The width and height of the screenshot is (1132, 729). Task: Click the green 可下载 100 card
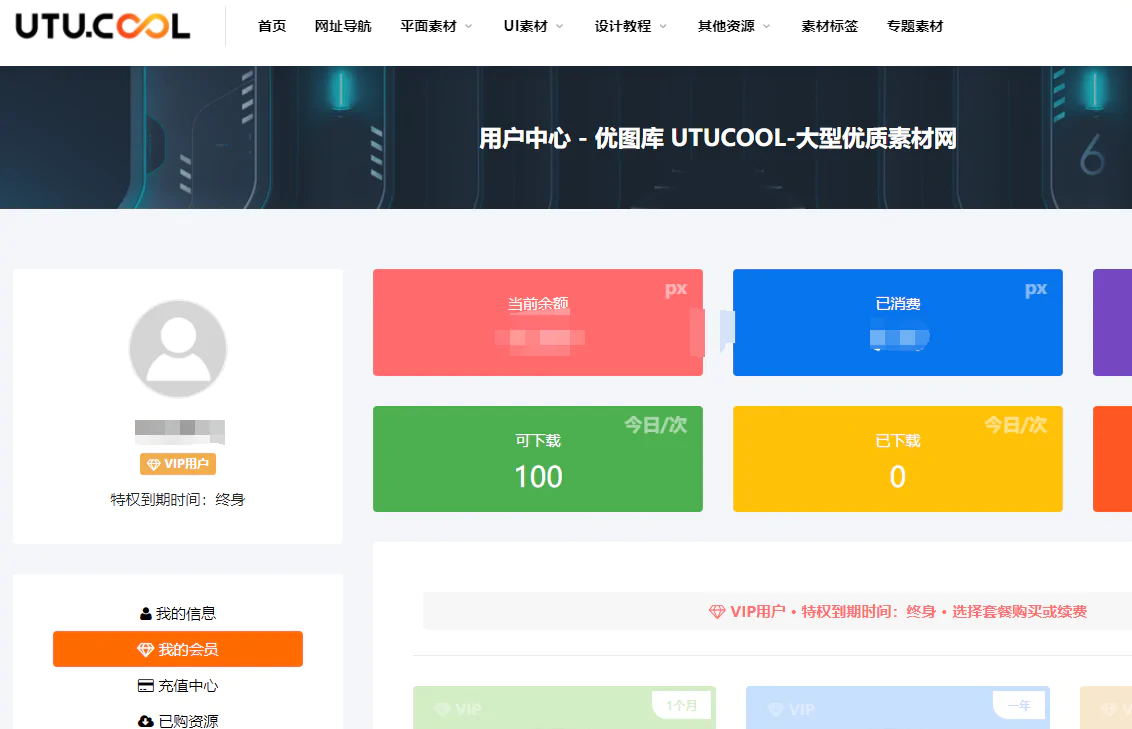[538, 459]
